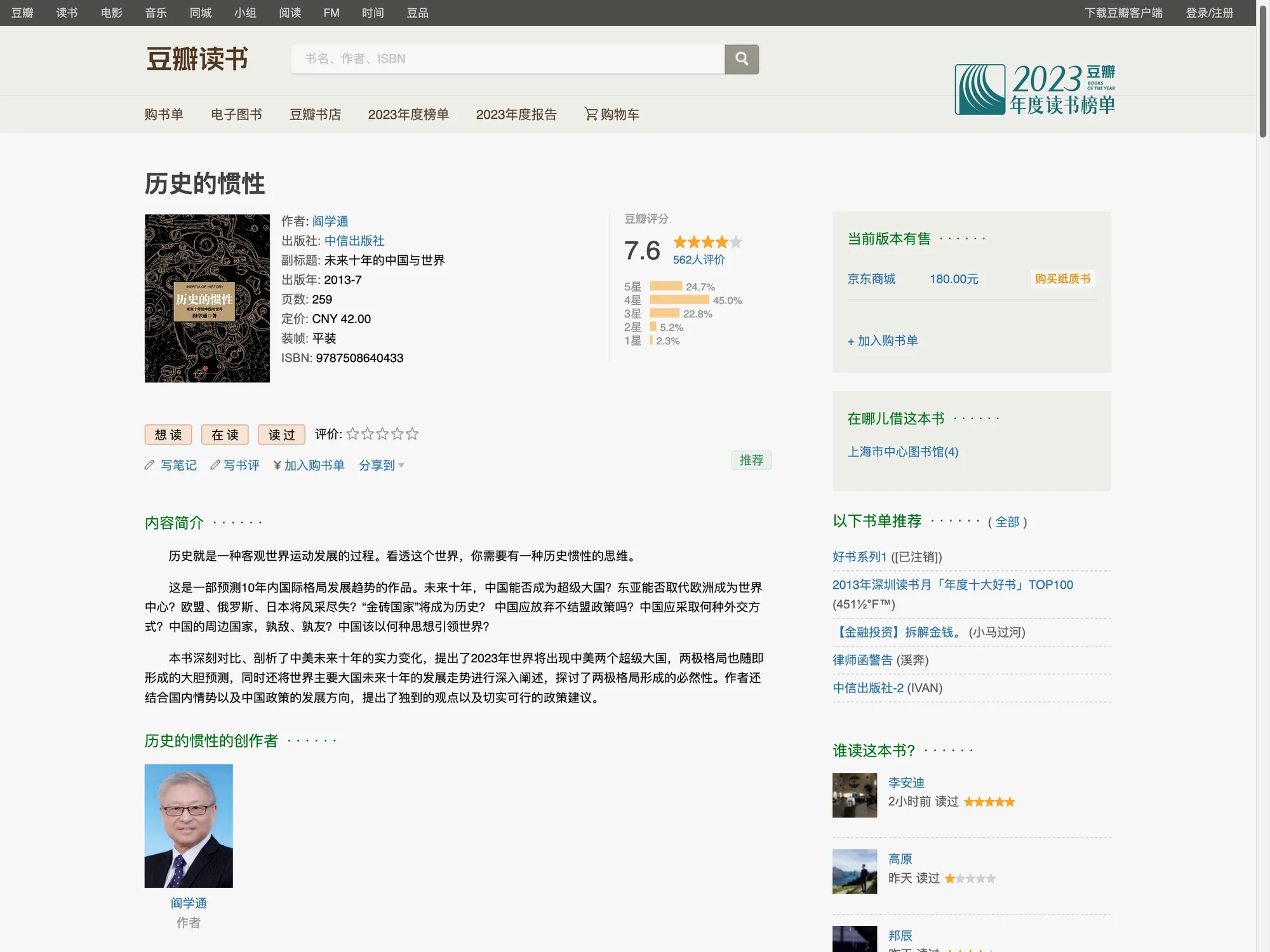Mark the book as 在读
Viewport: 1270px width, 952px height.
(x=225, y=434)
